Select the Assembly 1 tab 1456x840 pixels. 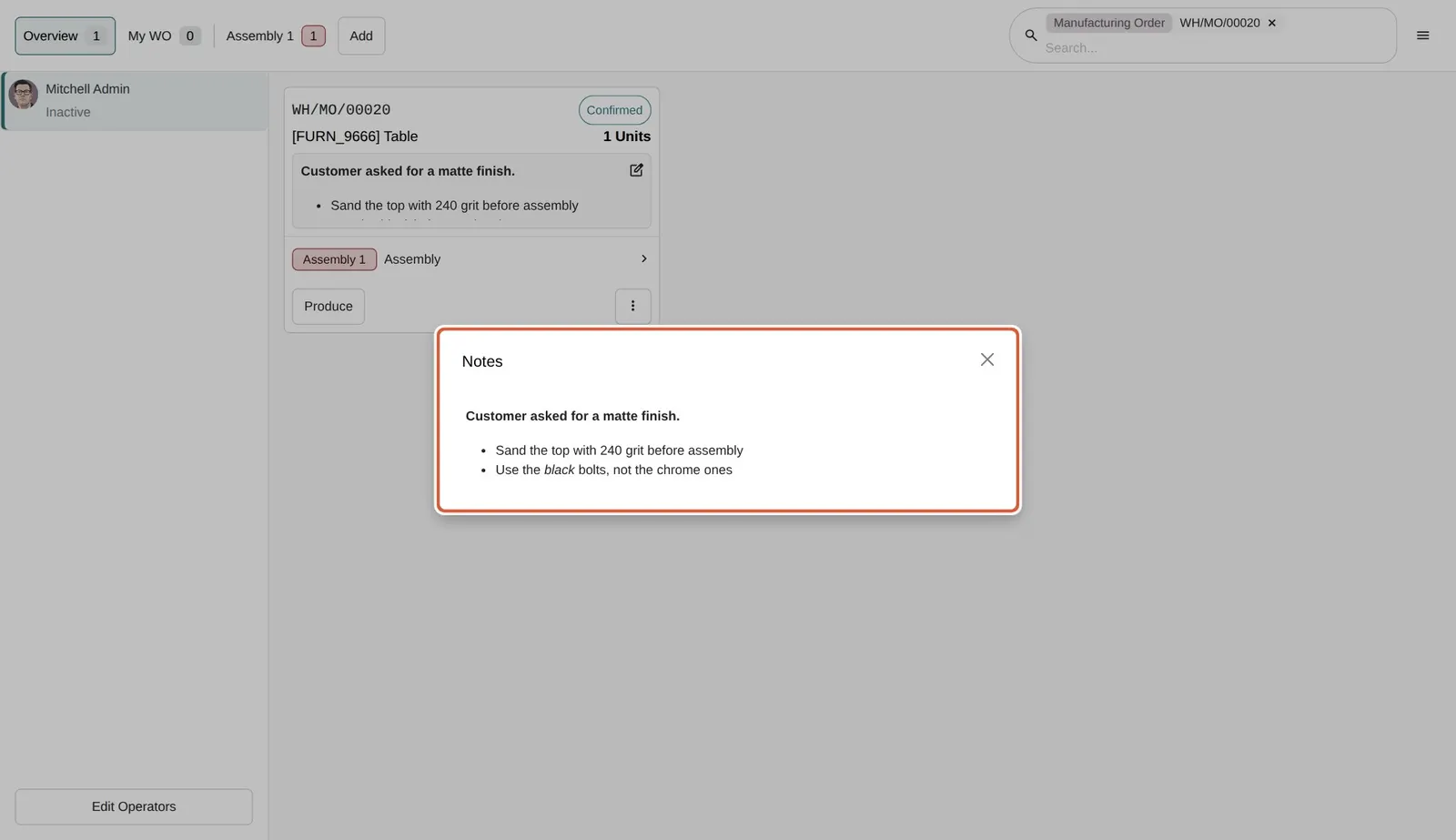(275, 35)
